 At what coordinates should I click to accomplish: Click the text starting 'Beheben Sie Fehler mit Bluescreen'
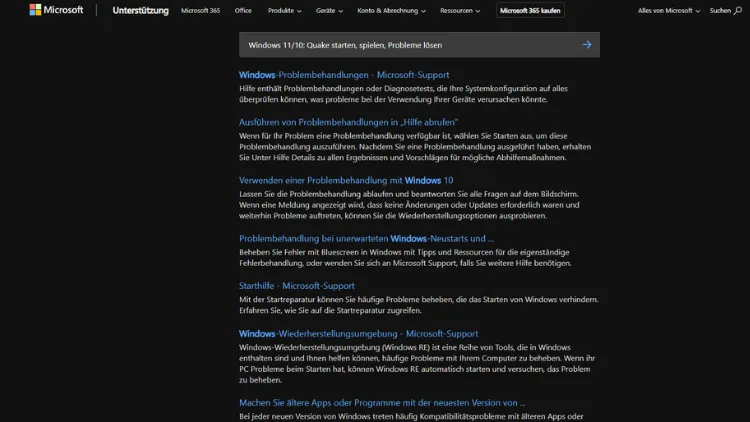click(x=405, y=257)
